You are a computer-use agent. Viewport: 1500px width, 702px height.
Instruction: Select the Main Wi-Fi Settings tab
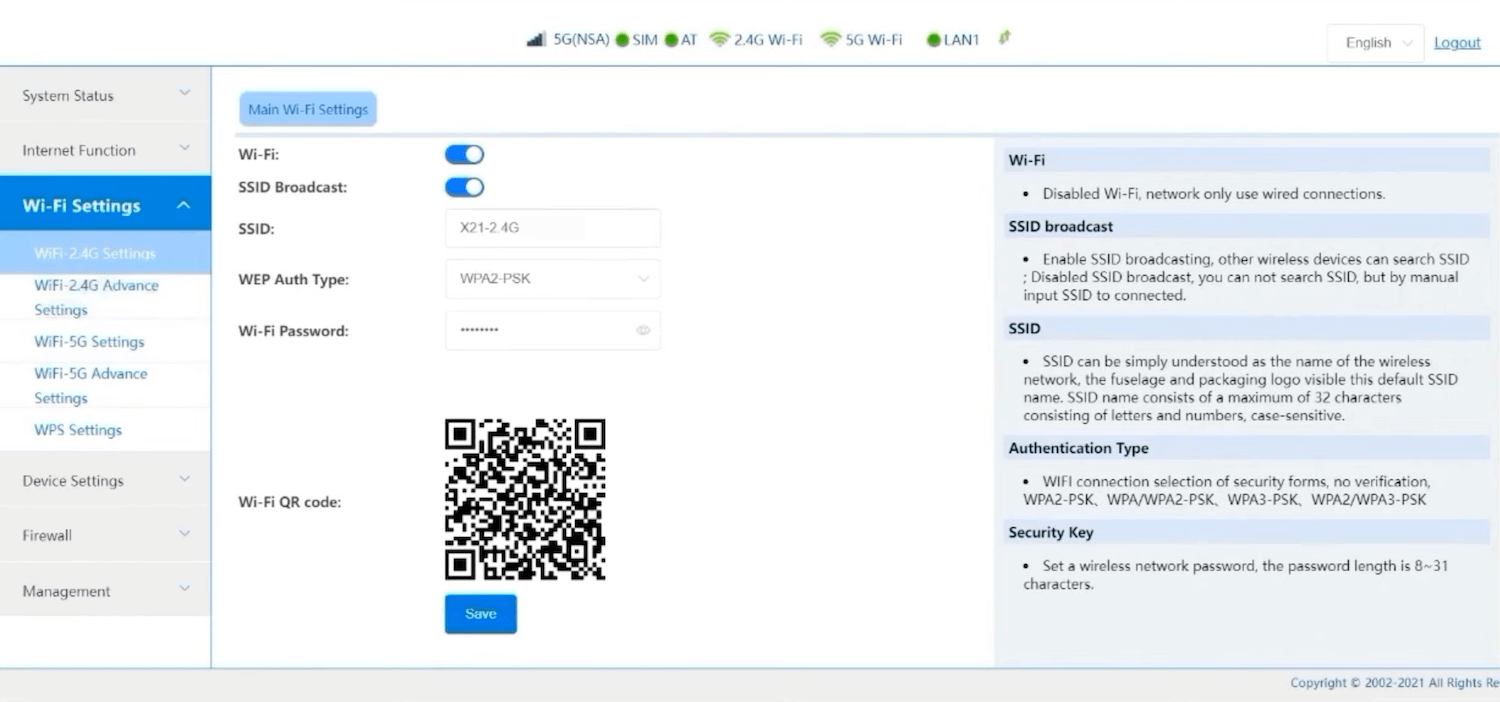(307, 108)
